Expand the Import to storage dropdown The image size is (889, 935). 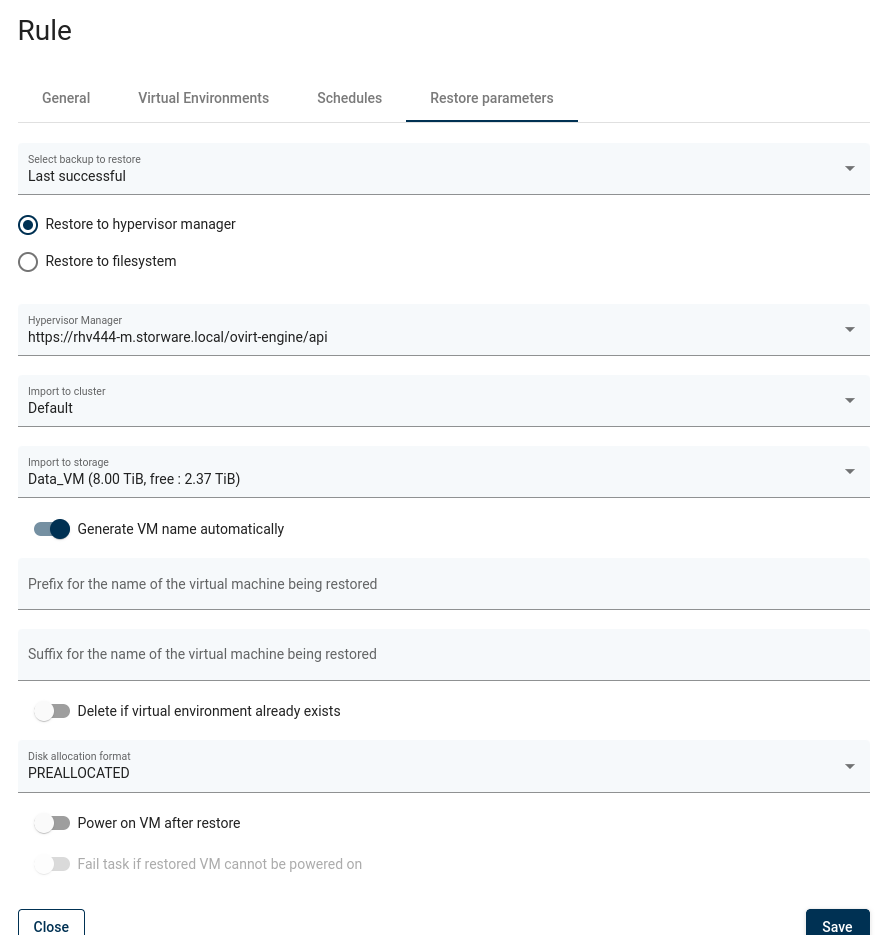(x=849, y=472)
